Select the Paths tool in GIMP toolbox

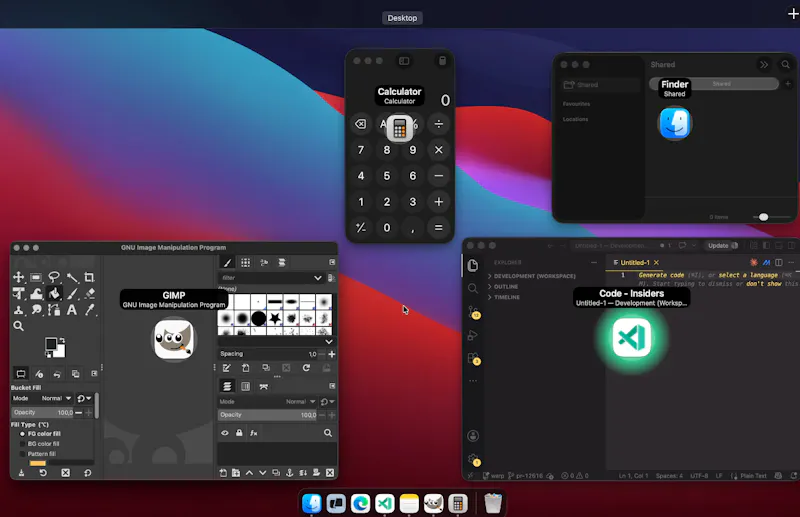[54, 310]
